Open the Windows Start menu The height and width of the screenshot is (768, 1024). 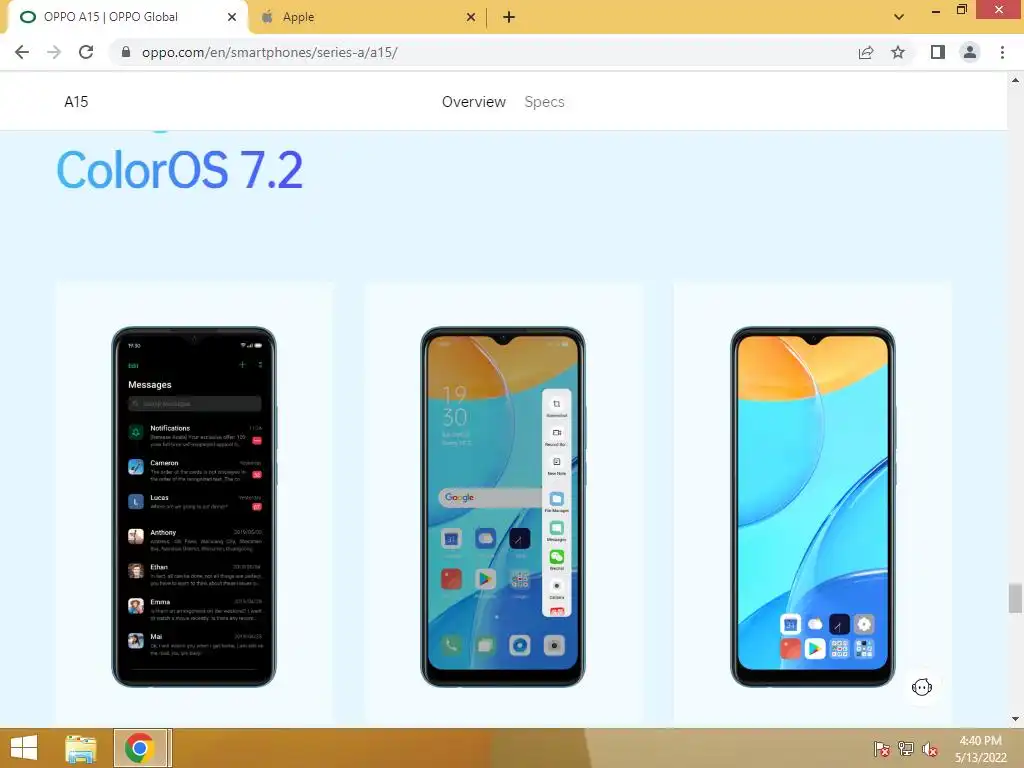pyautogui.click(x=24, y=748)
